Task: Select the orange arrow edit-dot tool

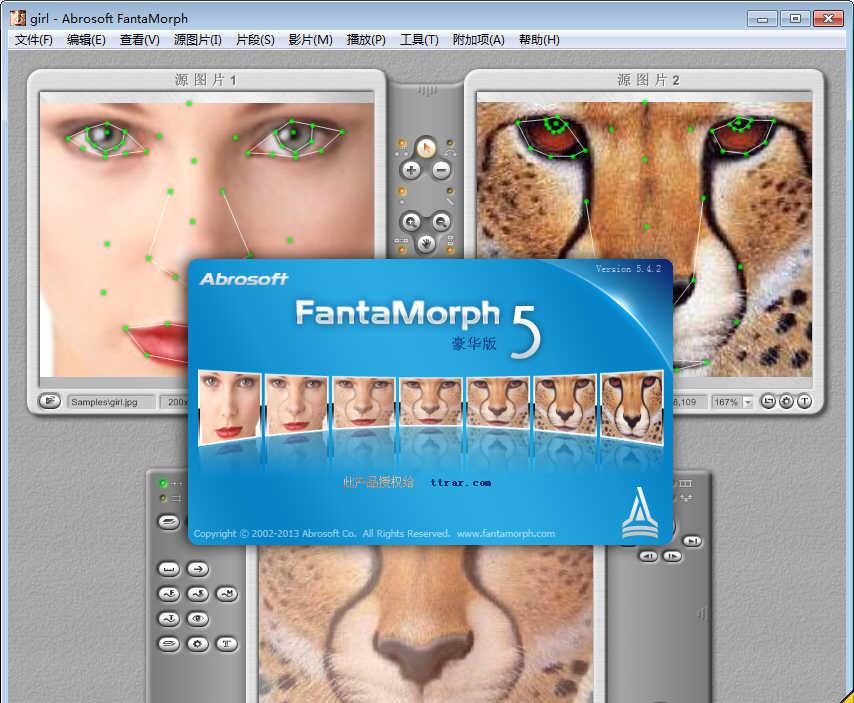Action: click(x=426, y=147)
